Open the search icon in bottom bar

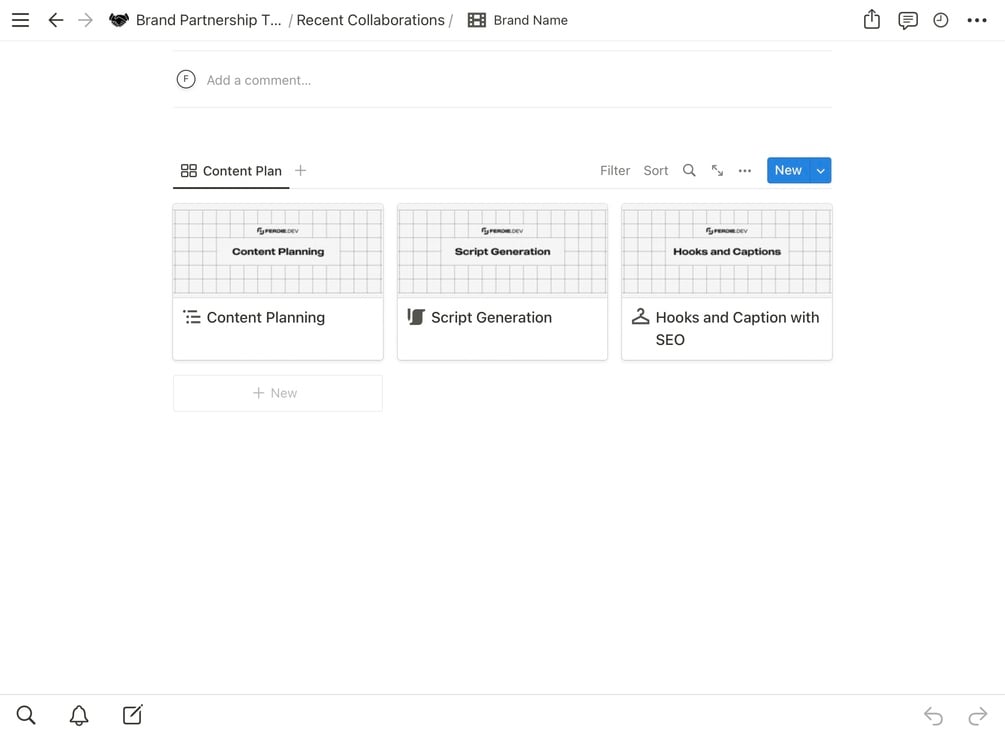27,715
